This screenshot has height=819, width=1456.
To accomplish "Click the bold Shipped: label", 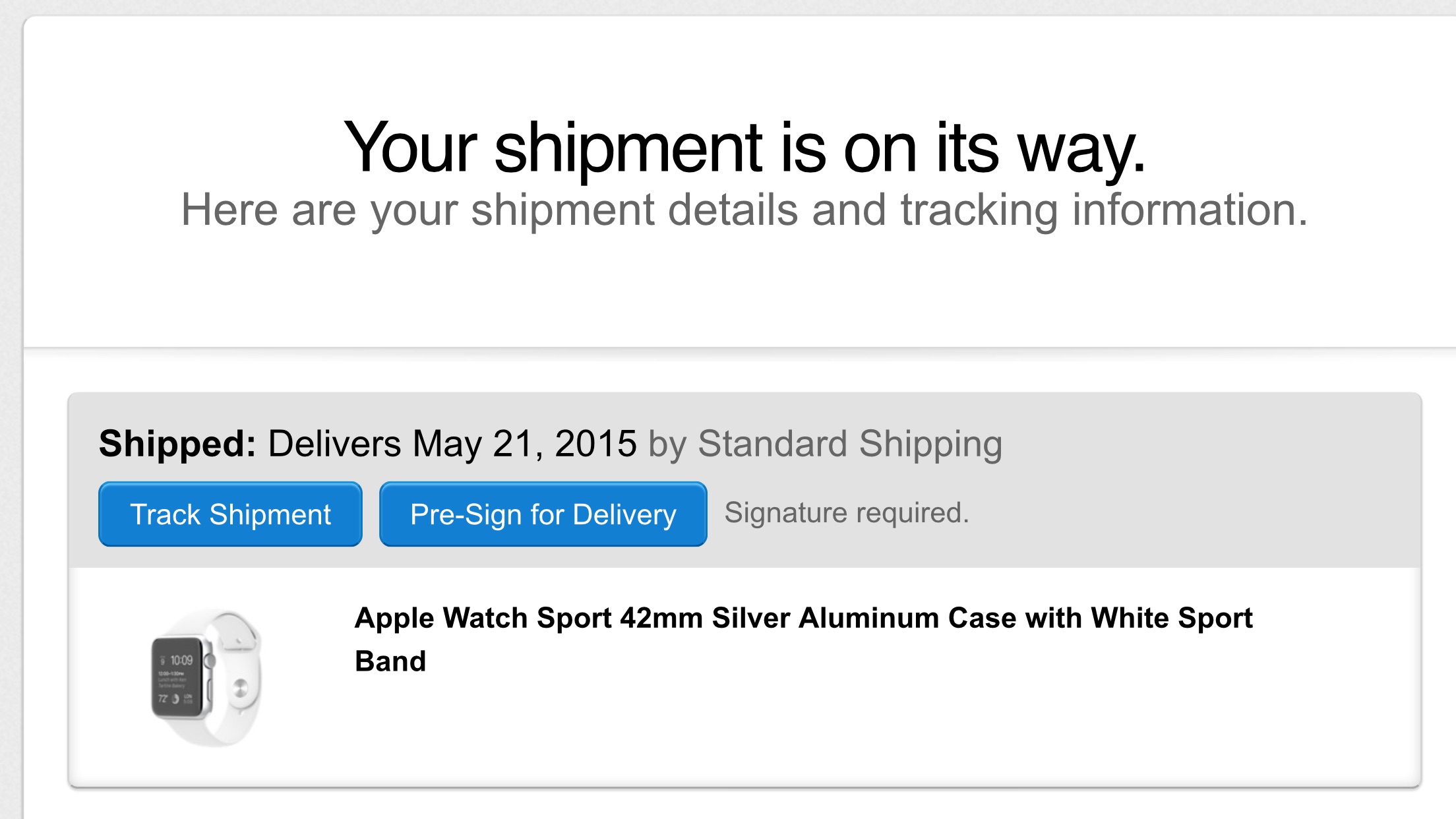I will click(x=177, y=443).
